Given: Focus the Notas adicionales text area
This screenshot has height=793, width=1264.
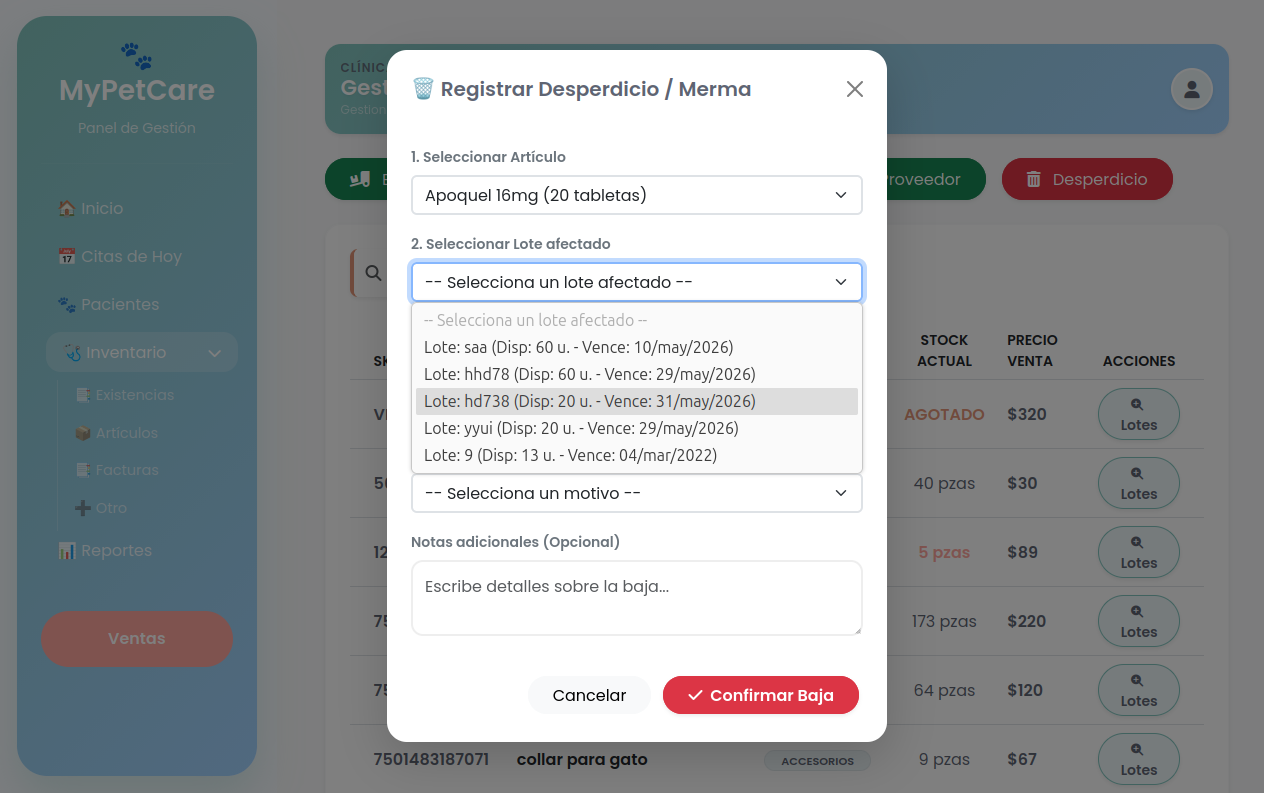Looking at the screenshot, I should coord(636,598).
